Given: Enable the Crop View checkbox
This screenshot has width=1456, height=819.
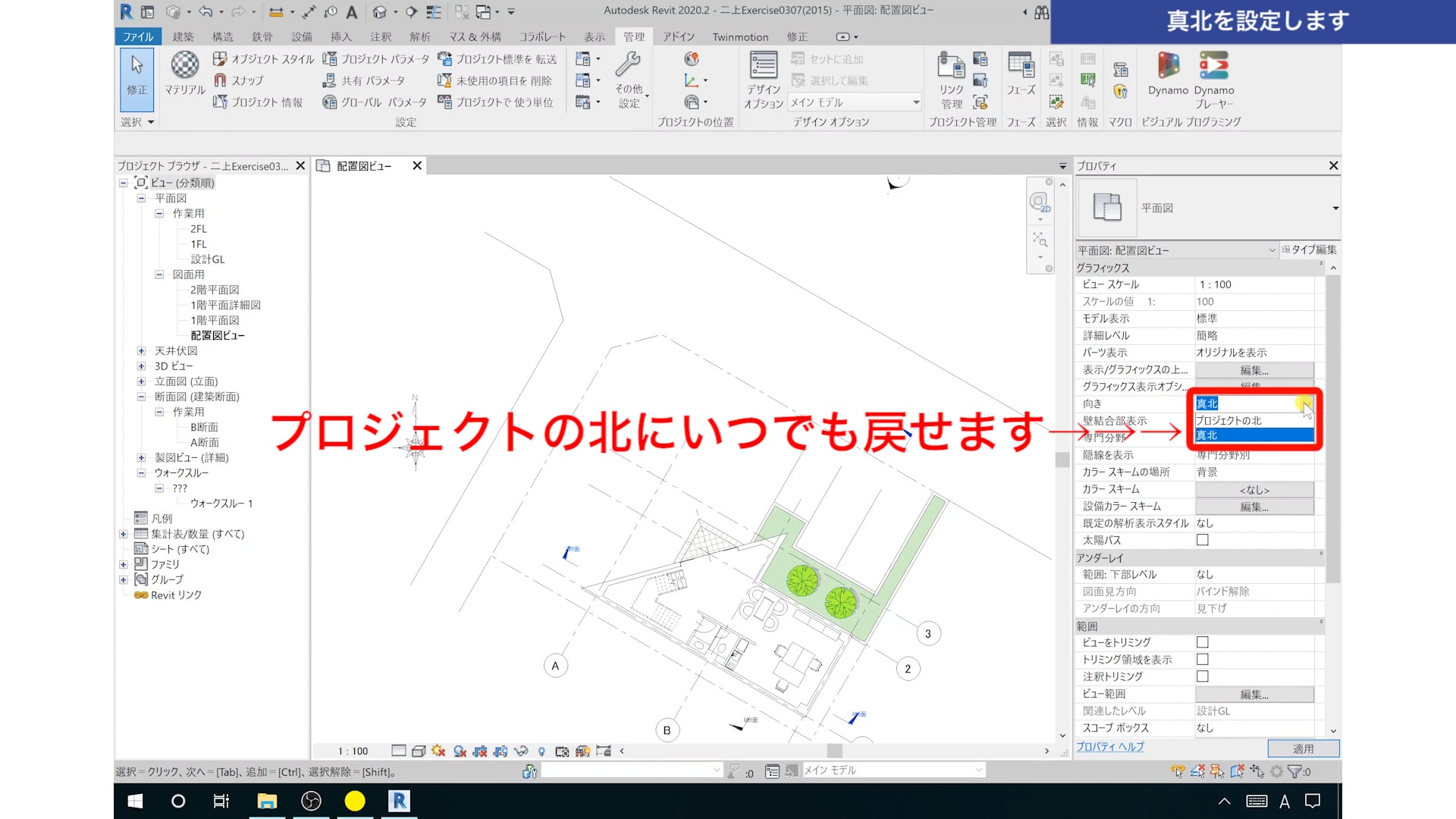Looking at the screenshot, I should pos(1203,642).
